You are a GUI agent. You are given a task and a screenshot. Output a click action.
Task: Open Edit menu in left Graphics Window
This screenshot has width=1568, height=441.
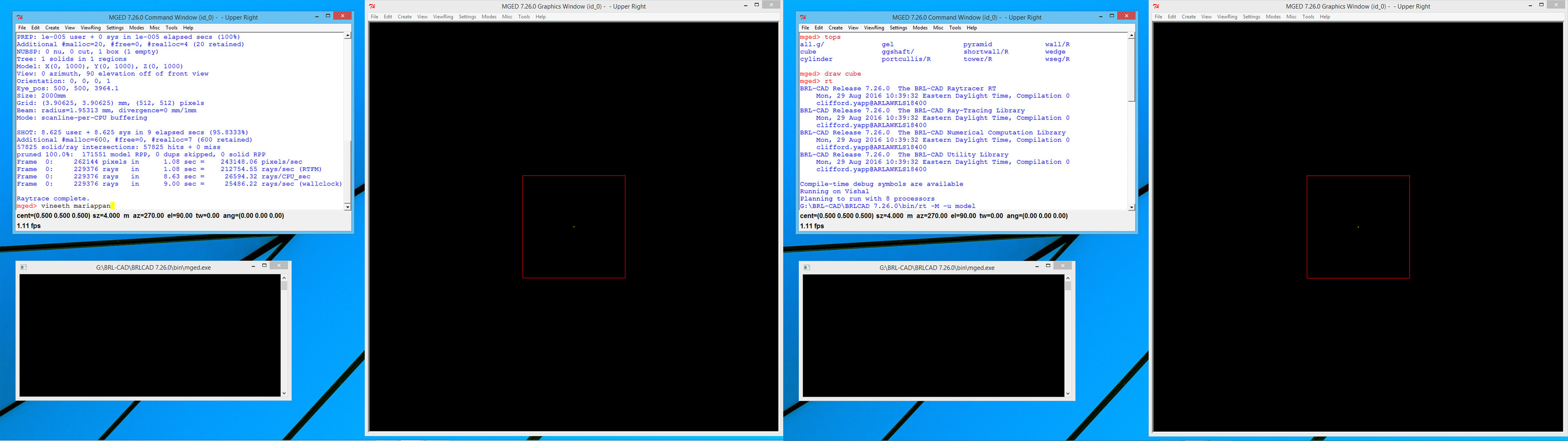pos(388,16)
